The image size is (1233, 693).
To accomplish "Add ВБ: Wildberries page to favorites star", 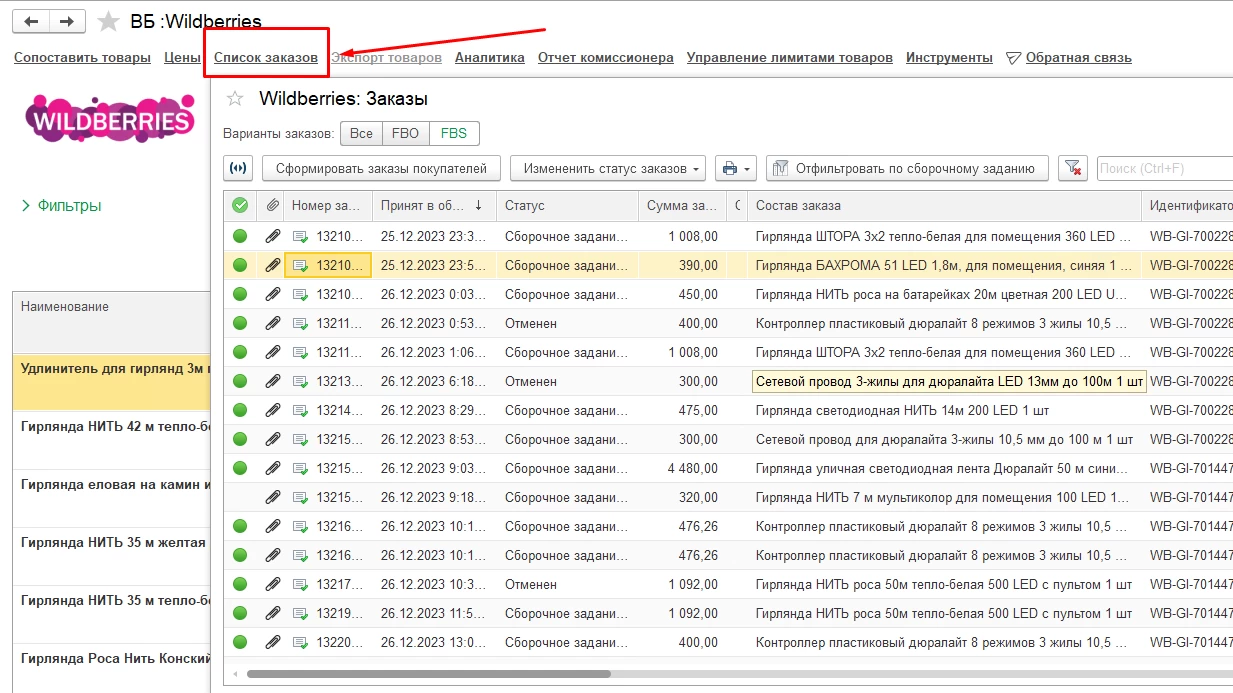I will point(108,21).
